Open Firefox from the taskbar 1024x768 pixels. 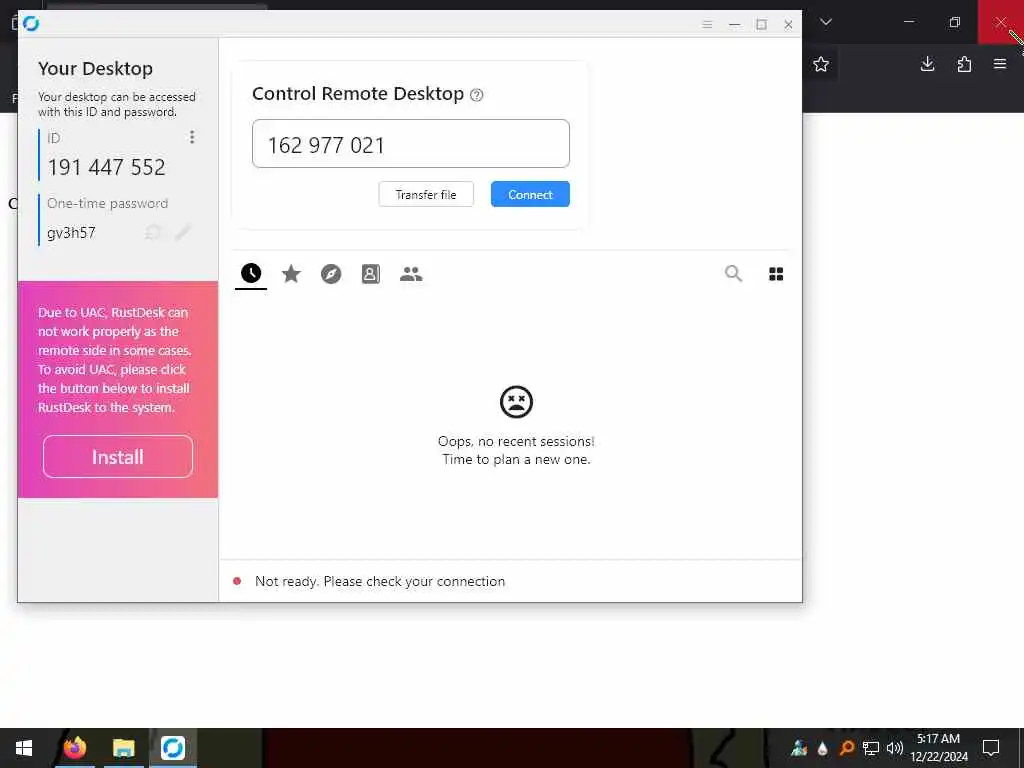coord(74,748)
